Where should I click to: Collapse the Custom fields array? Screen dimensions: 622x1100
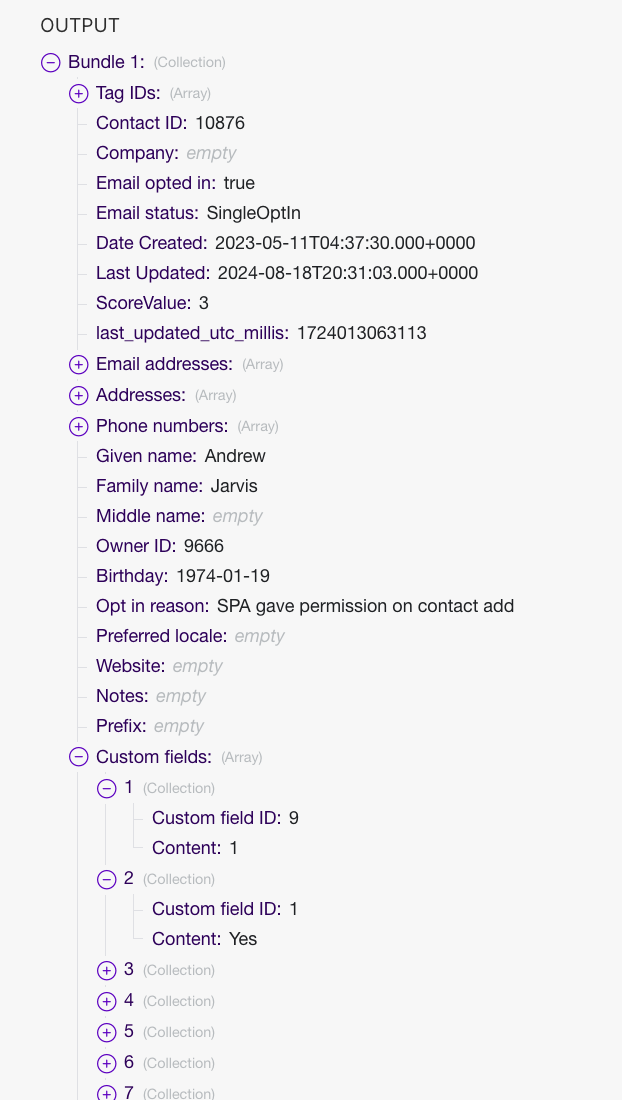(x=78, y=757)
